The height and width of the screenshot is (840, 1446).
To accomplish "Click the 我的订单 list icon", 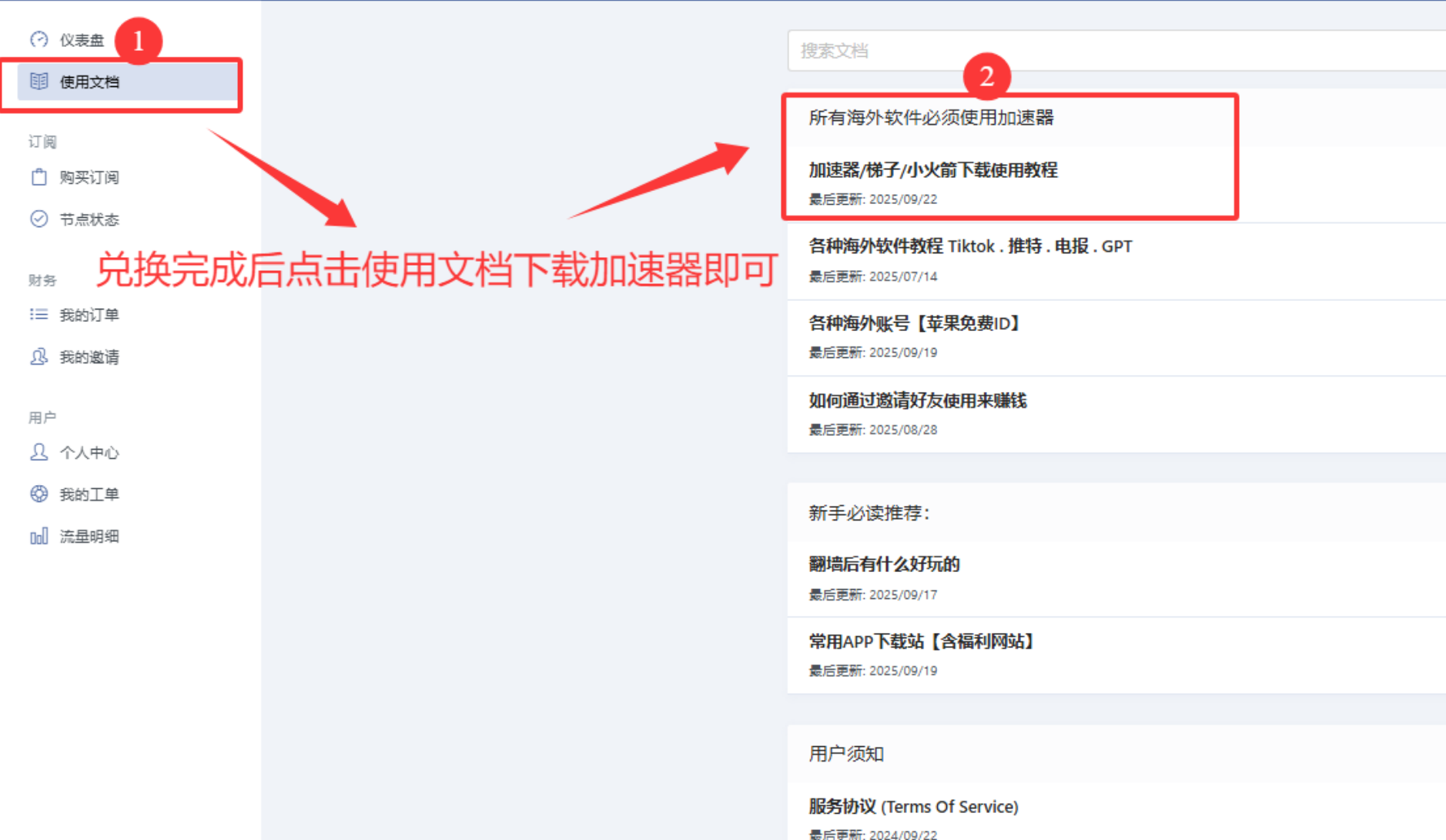I will coord(38,314).
